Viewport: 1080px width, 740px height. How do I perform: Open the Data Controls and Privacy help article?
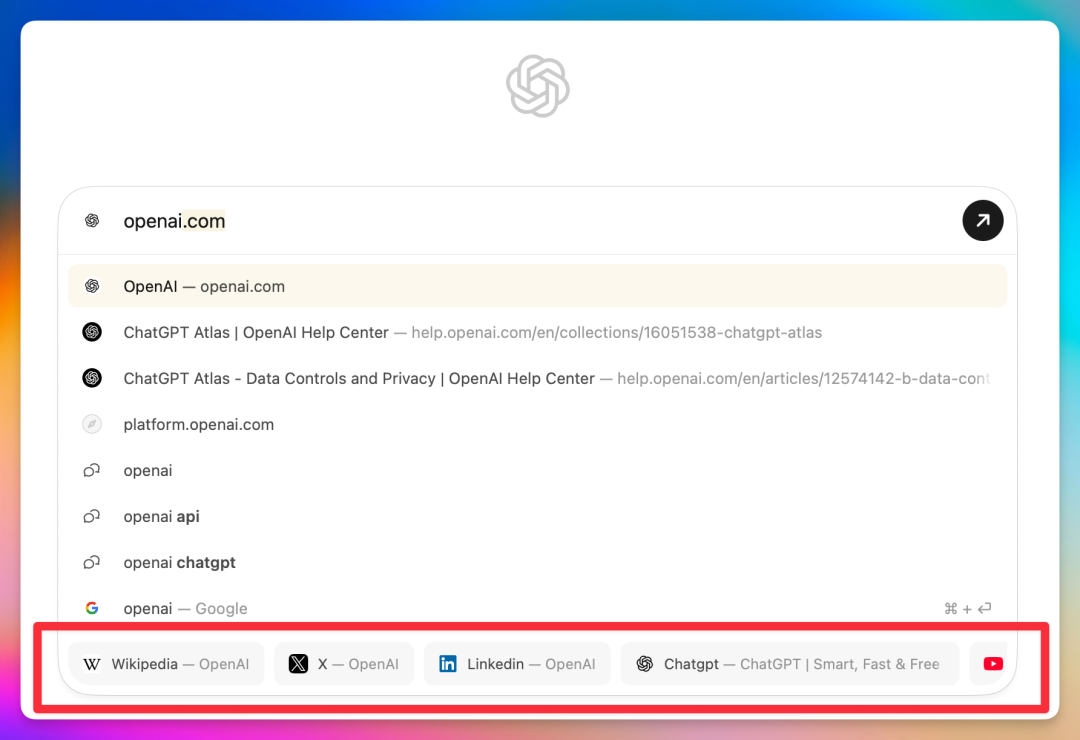(x=400, y=378)
